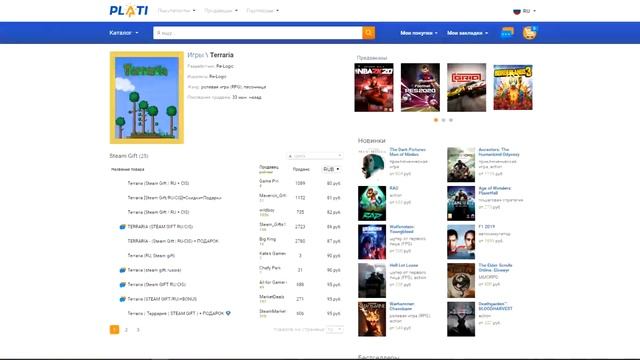Click the RAD game title
This screenshot has height=360, width=640.
(x=394, y=188)
